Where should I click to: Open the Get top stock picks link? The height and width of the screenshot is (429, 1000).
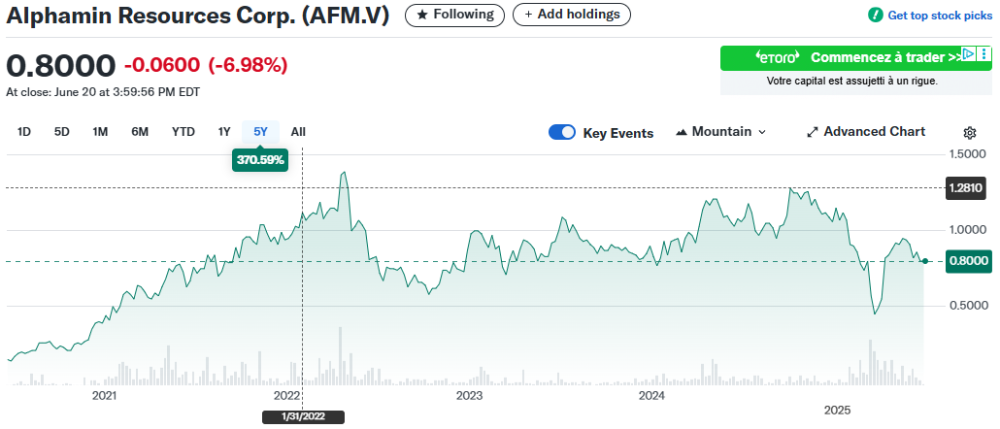pos(938,15)
